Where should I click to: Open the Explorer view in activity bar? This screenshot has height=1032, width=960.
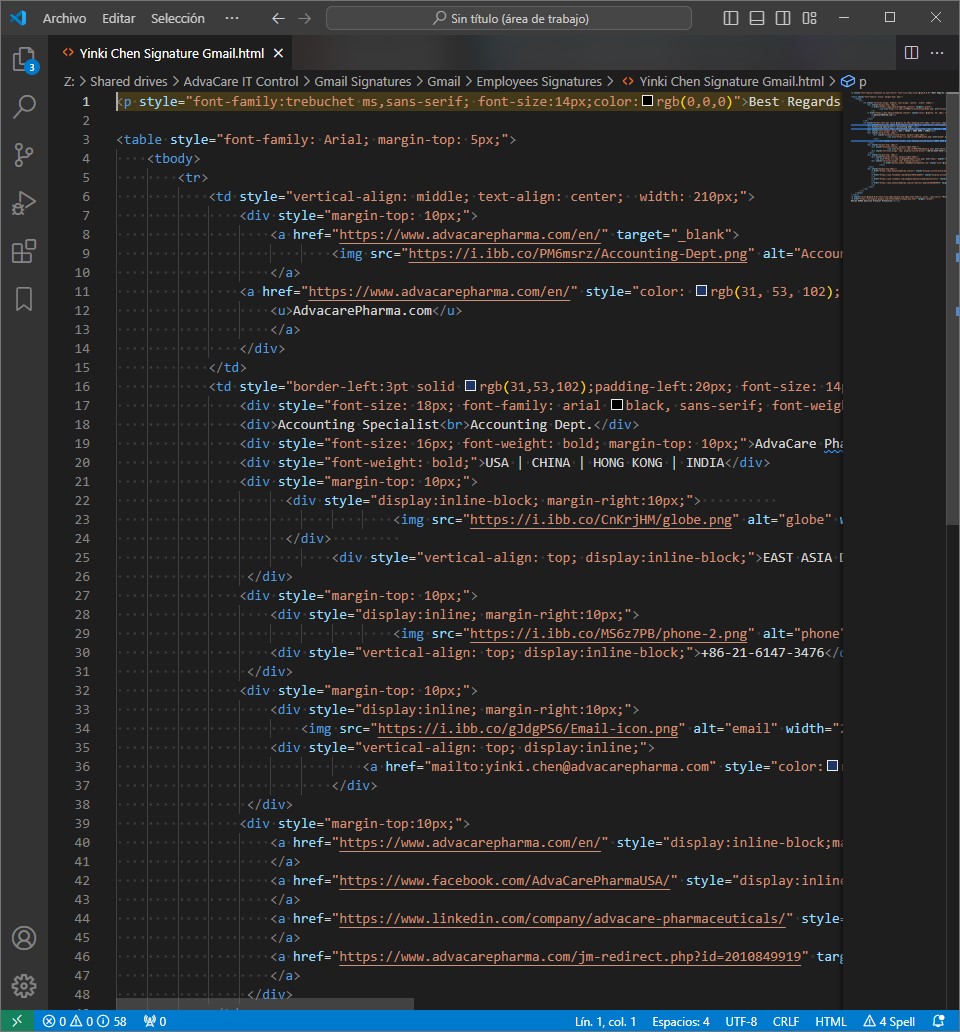[x=24, y=59]
